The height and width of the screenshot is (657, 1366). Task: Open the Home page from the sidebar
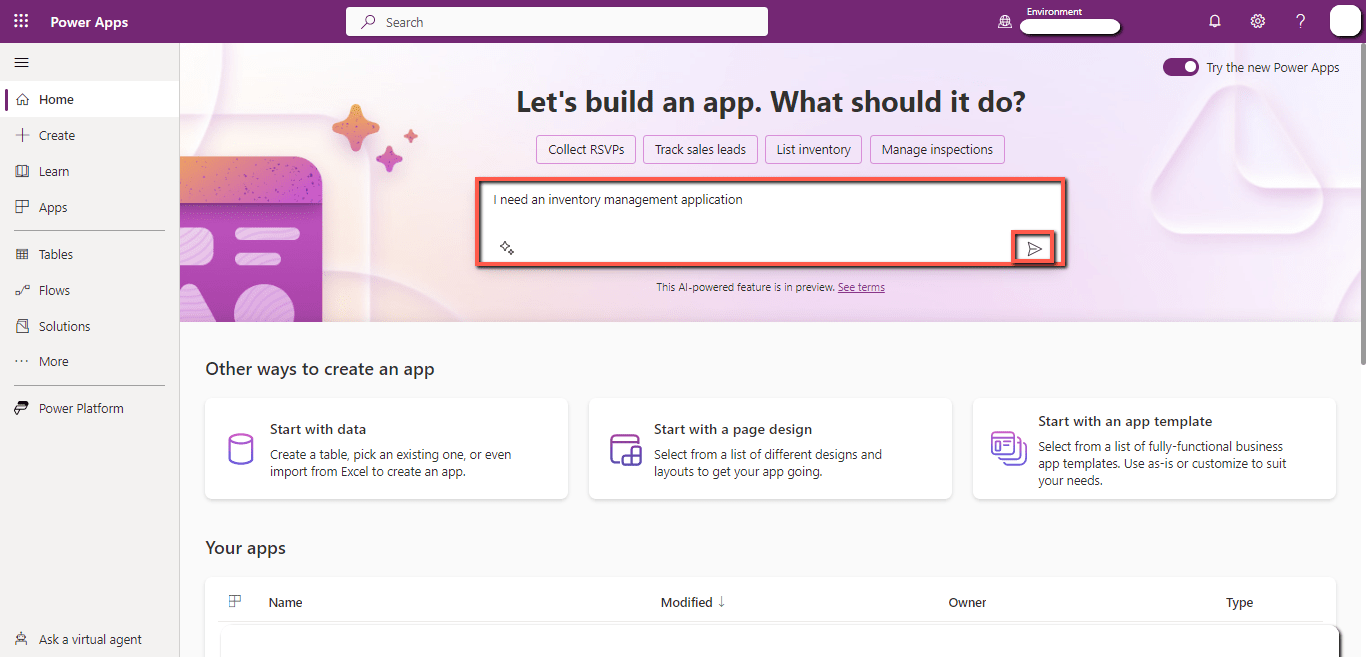coord(90,99)
